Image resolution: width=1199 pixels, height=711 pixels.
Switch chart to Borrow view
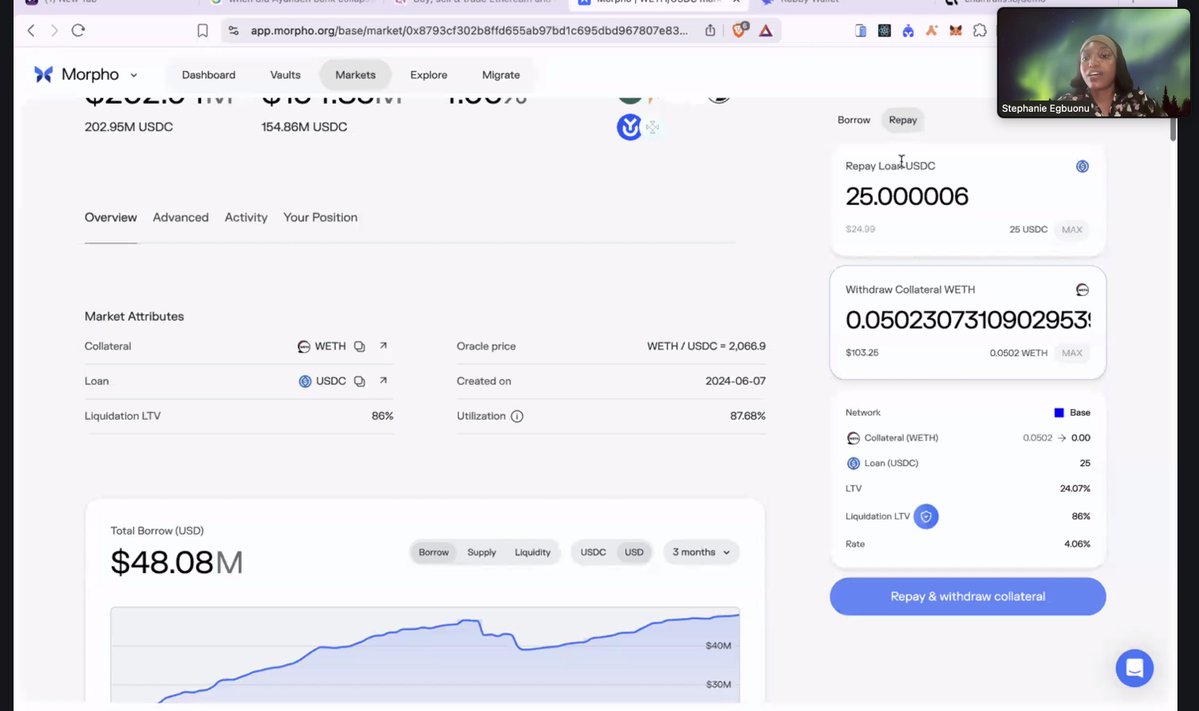point(434,552)
